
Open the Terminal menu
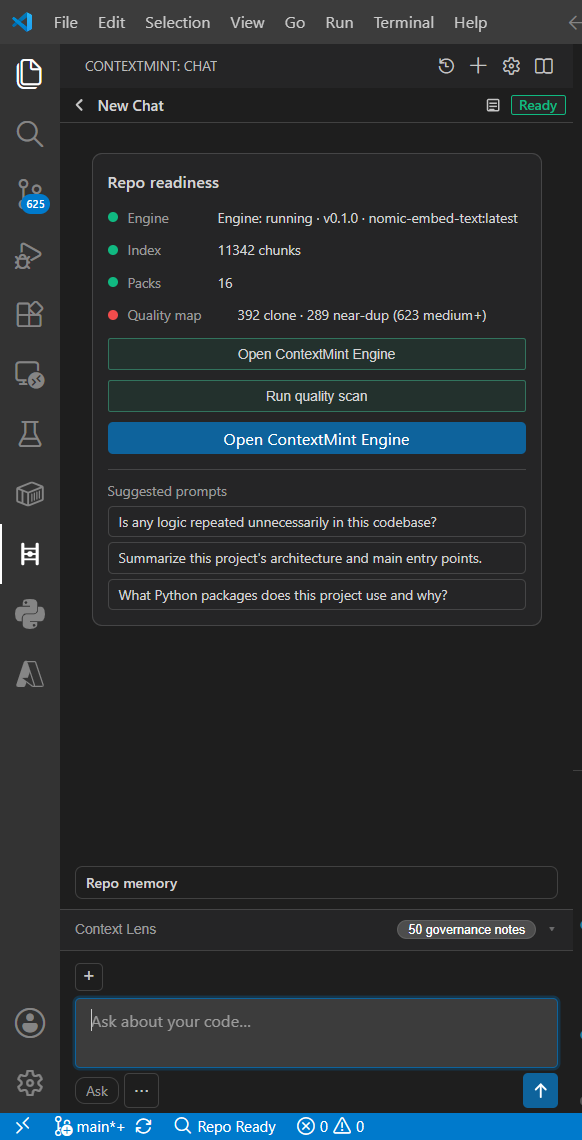pyautogui.click(x=404, y=23)
